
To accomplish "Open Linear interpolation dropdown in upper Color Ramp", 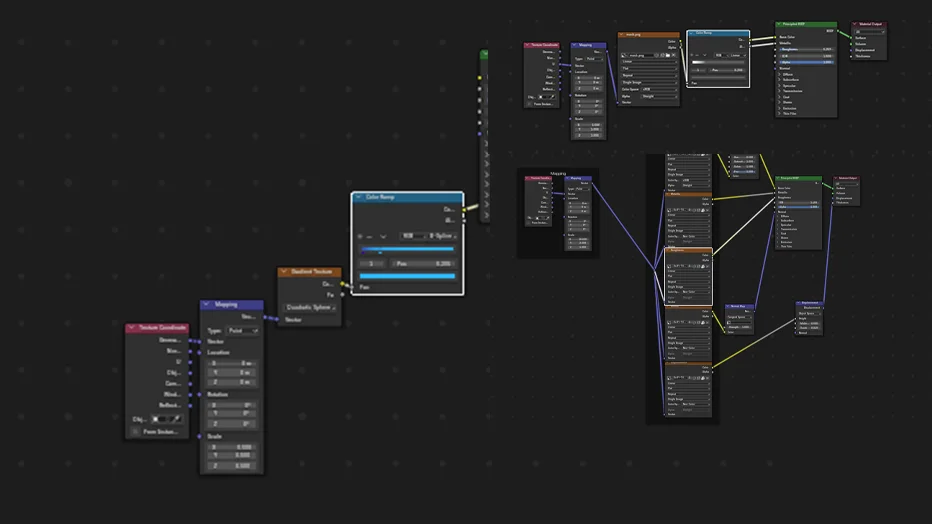I will [738, 55].
